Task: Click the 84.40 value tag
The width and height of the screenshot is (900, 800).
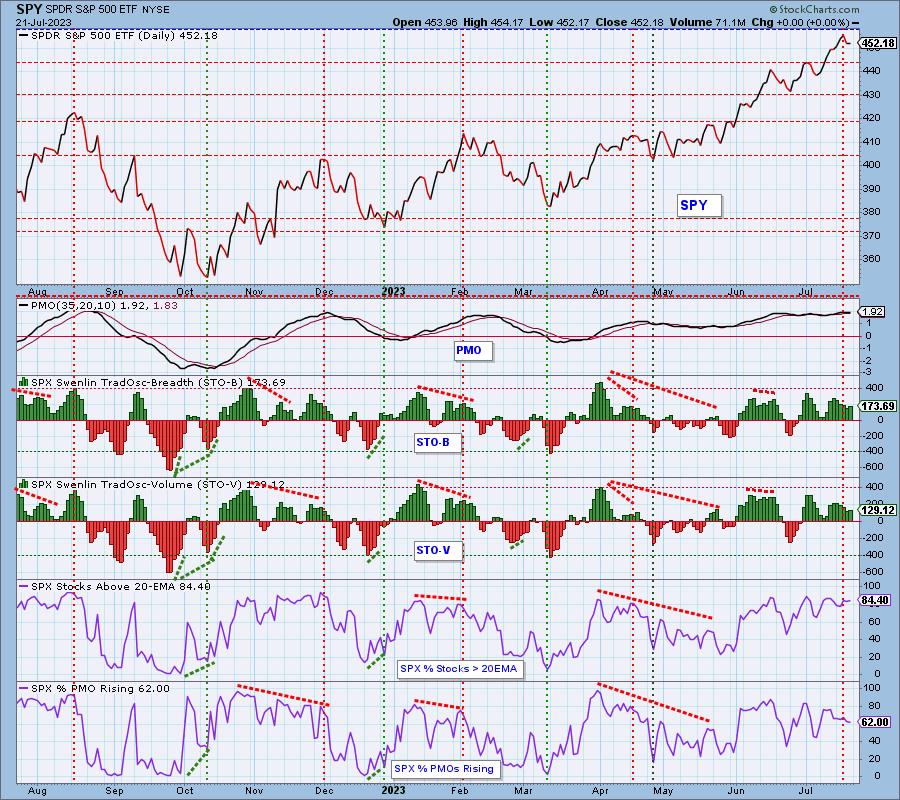Action: 876,600
